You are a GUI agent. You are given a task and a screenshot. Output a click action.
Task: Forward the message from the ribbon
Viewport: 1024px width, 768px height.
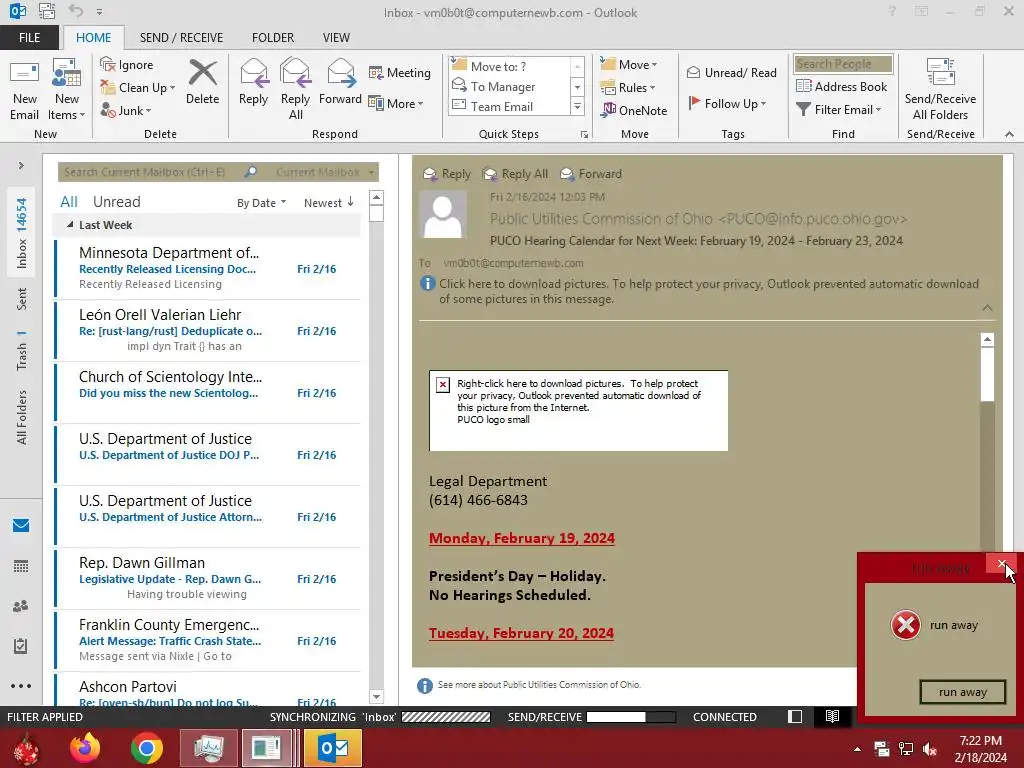coord(340,82)
